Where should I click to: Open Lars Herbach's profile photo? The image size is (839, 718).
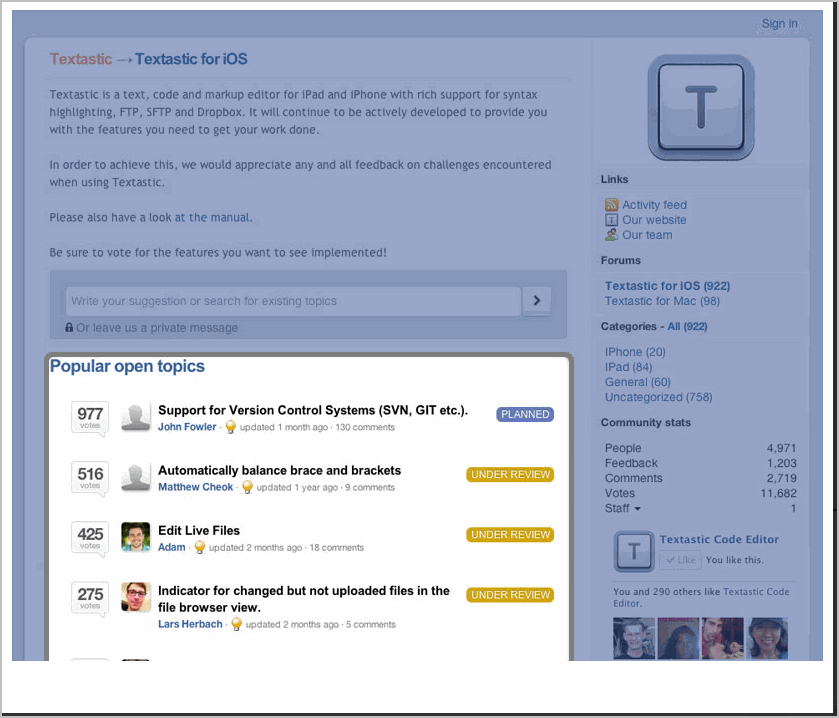click(136, 597)
